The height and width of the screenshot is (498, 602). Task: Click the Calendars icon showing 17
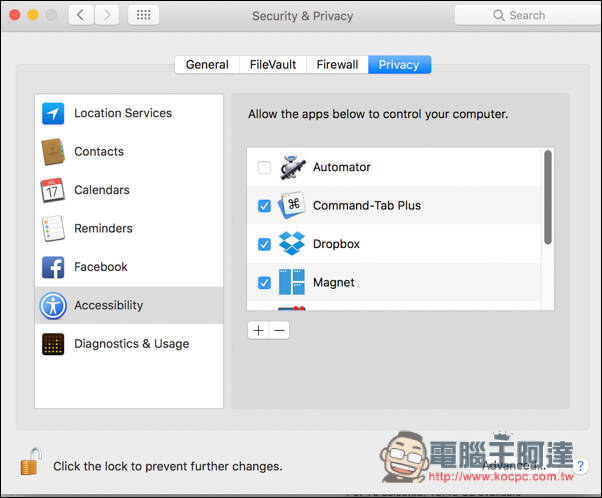[53, 190]
